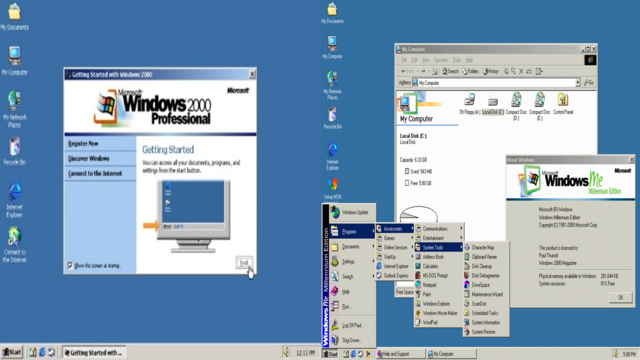Click Run... in the Windows Me Start menu
This screenshot has height=360, width=640.
352,306
